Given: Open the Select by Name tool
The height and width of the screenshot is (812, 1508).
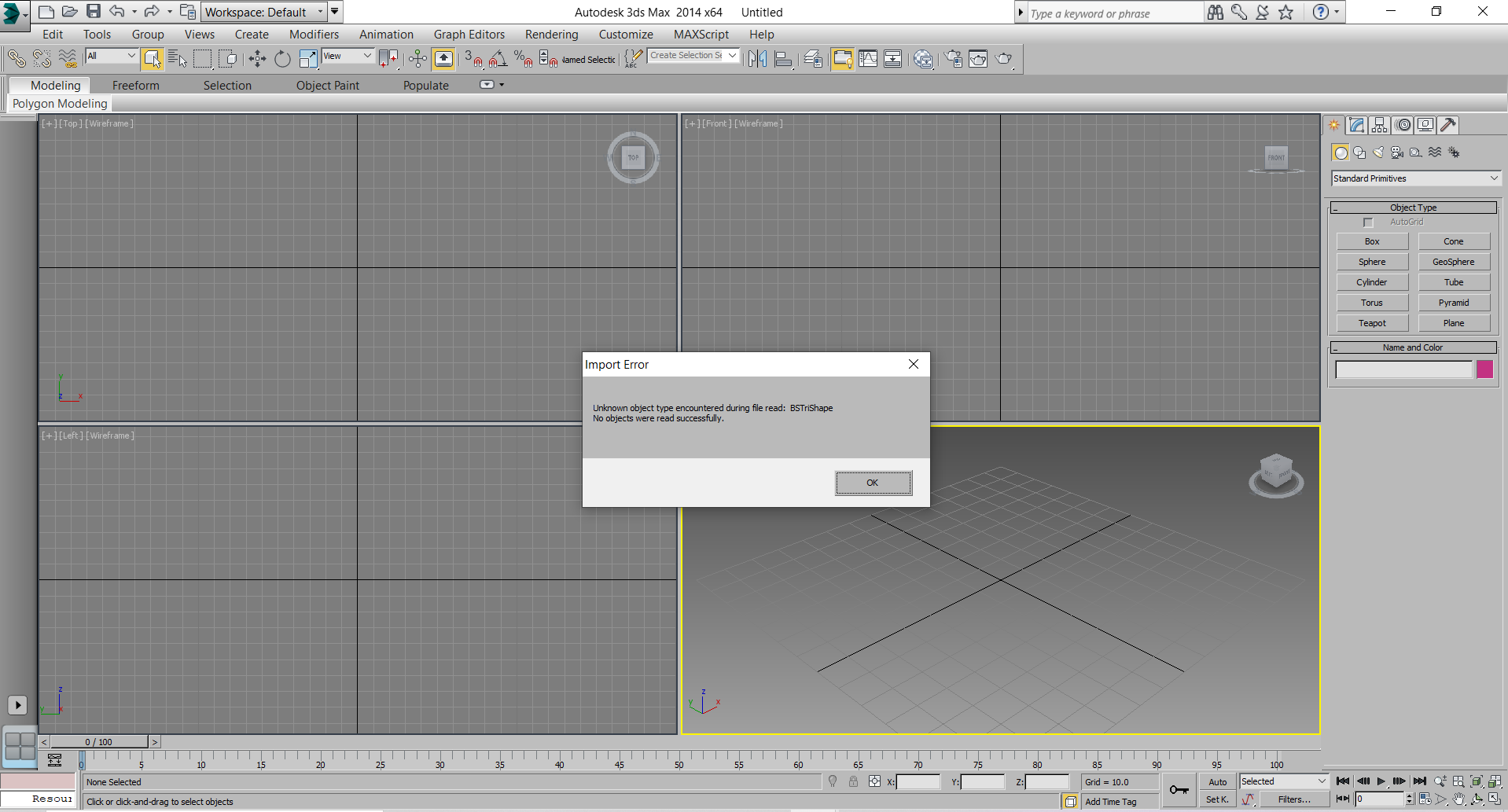Looking at the screenshot, I should point(178,58).
